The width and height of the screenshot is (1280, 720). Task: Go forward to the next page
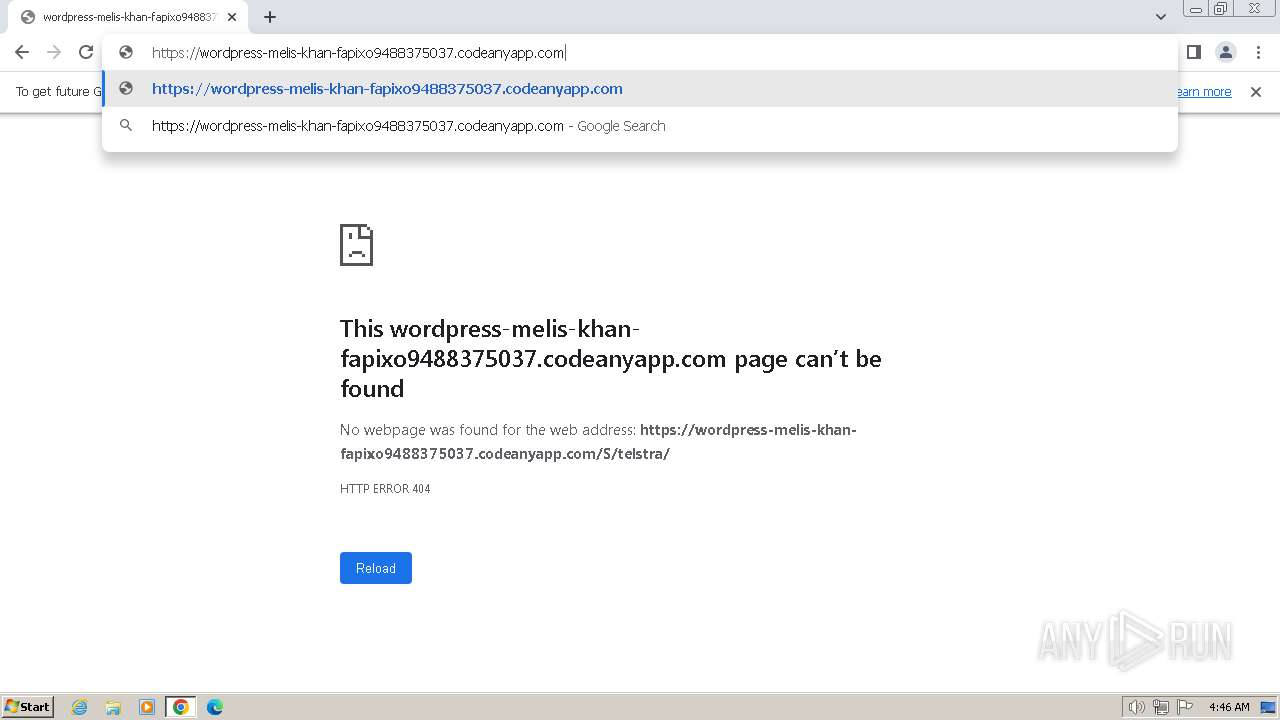tap(54, 52)
